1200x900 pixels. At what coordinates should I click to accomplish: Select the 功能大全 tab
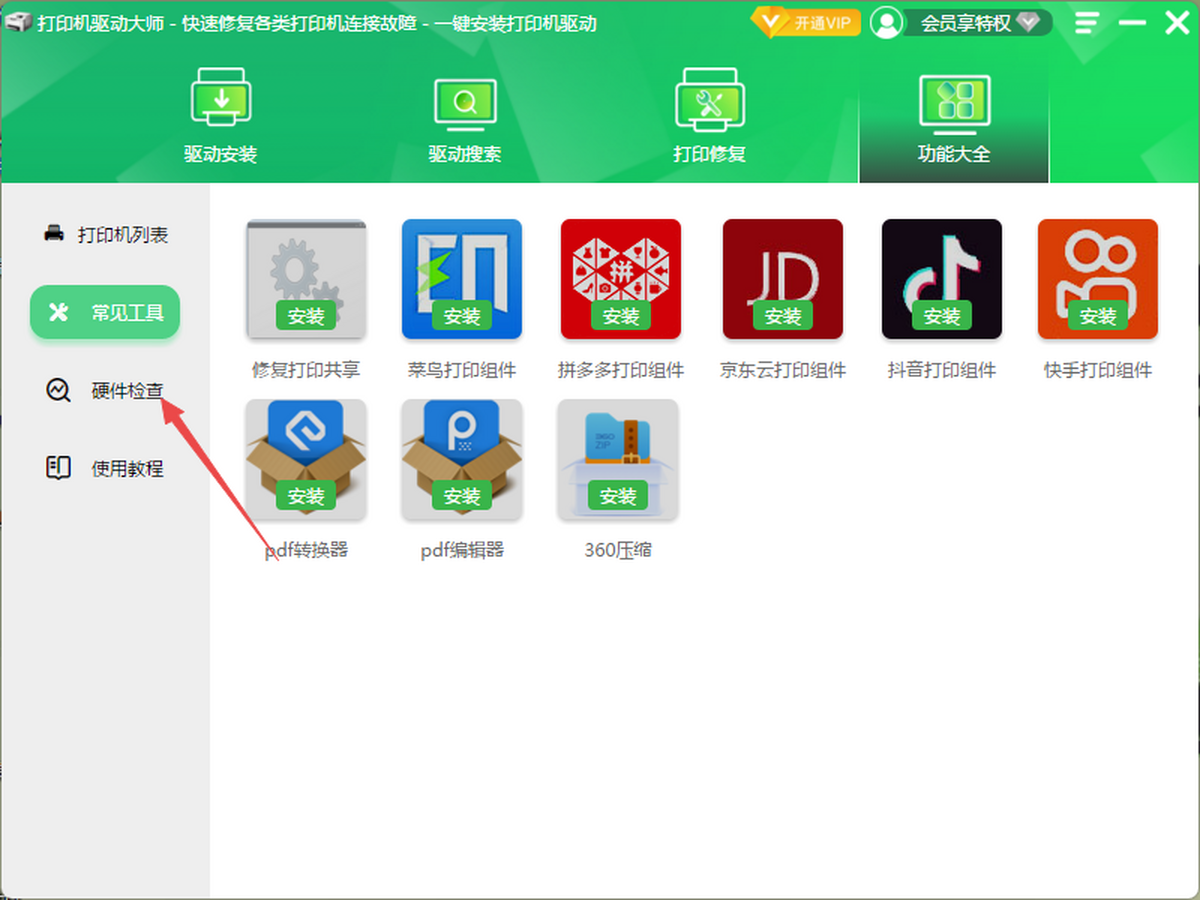(x=954, y=116)
